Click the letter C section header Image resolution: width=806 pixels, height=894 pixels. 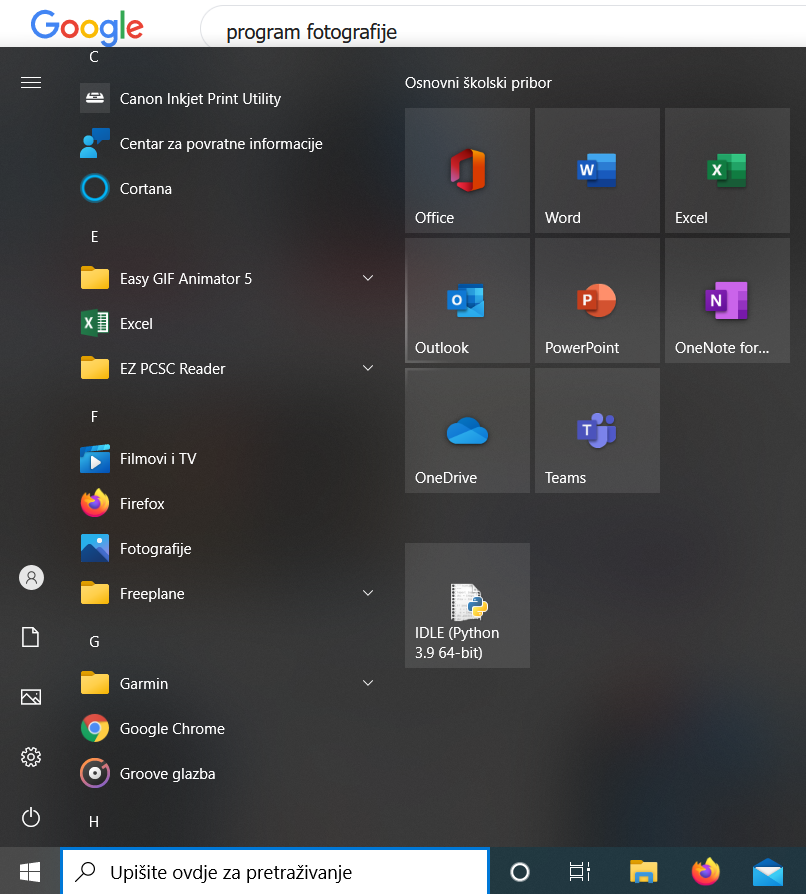94,57
